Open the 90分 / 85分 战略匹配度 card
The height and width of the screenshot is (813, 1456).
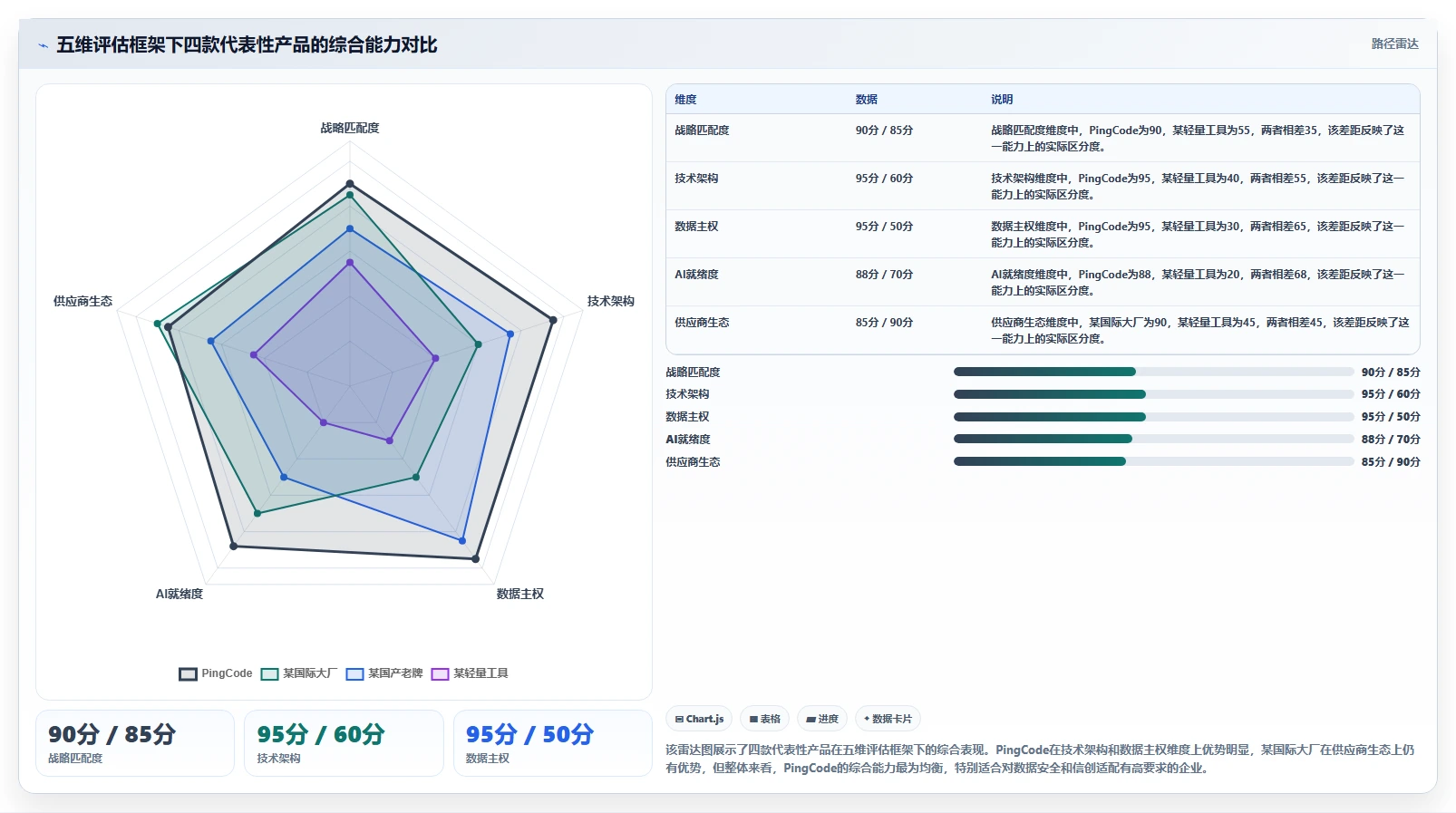click(x=135, y=743)
